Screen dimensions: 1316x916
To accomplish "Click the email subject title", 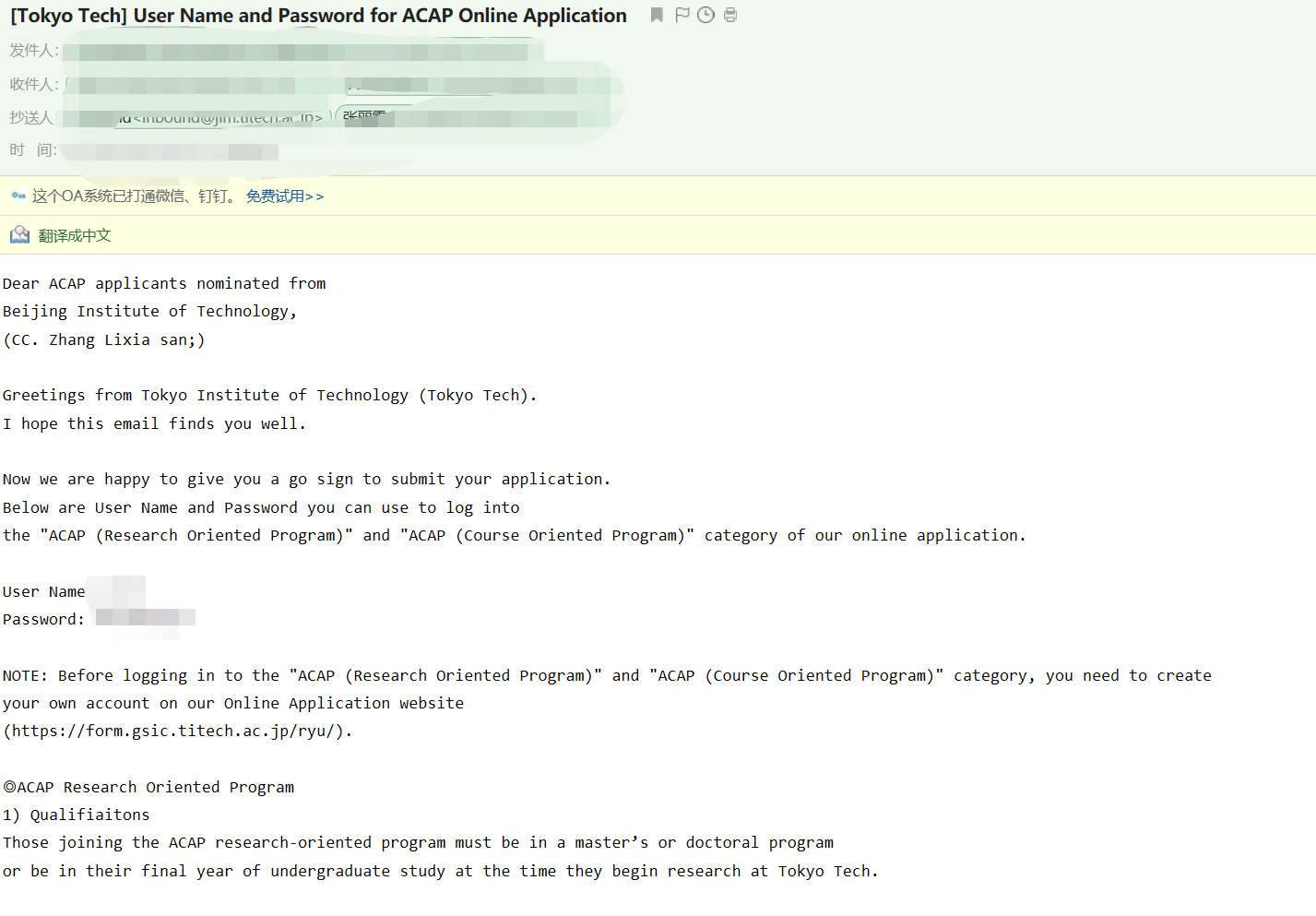I will (x=318, y=16).
